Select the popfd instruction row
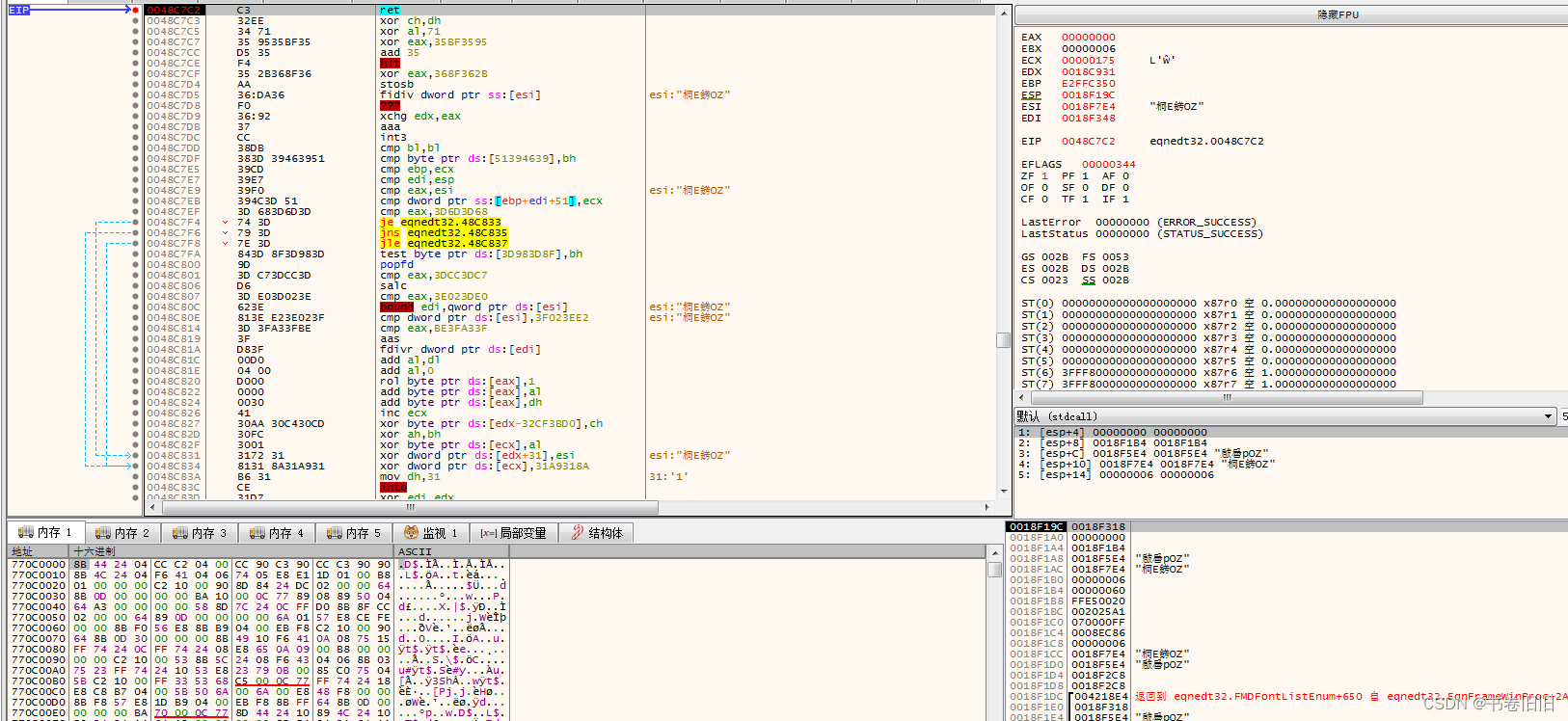 pyautogui.click(x=569, y=265)
